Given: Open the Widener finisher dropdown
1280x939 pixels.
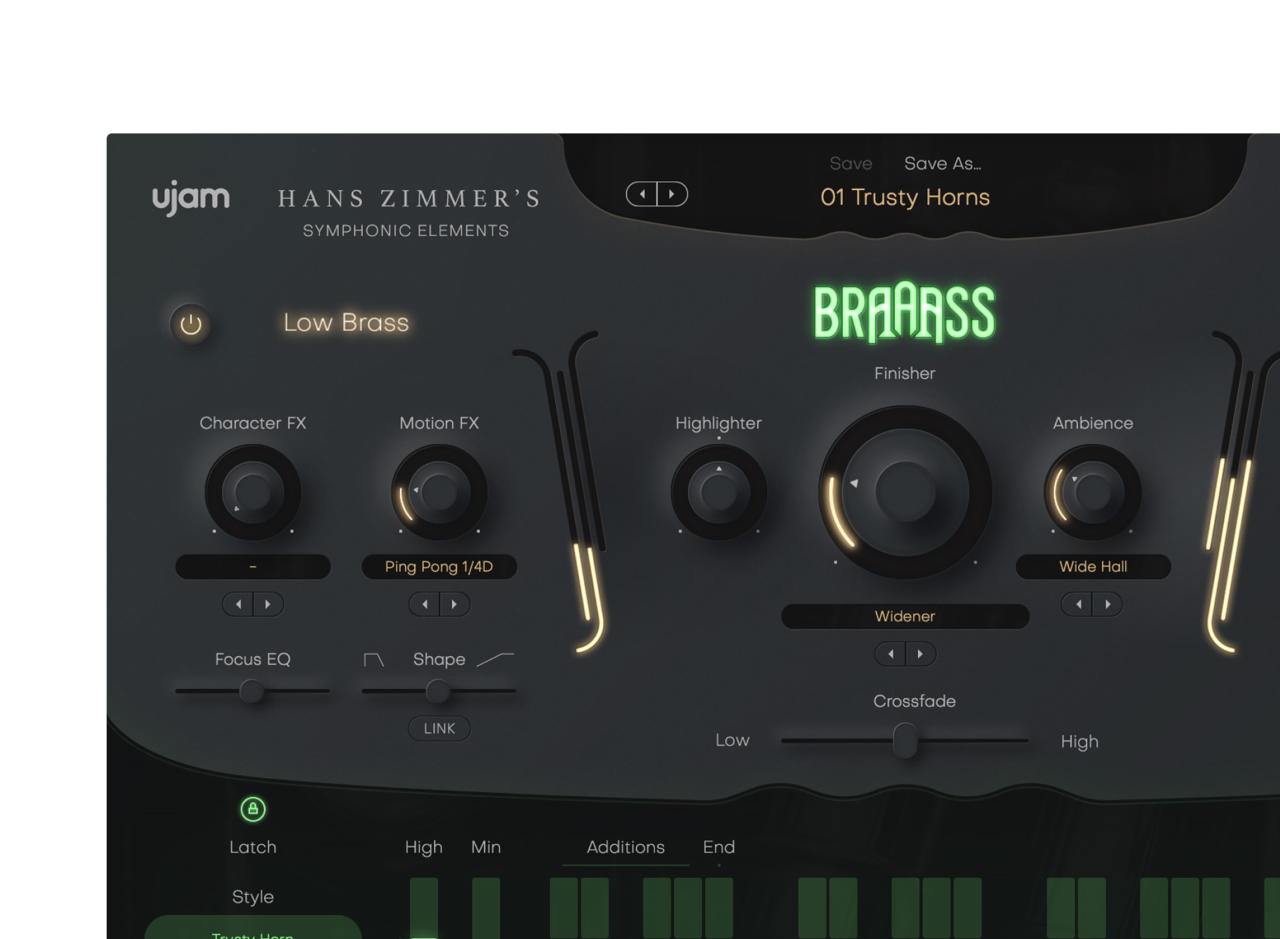Looking at the screenshot, I should (x=905, y=616).
